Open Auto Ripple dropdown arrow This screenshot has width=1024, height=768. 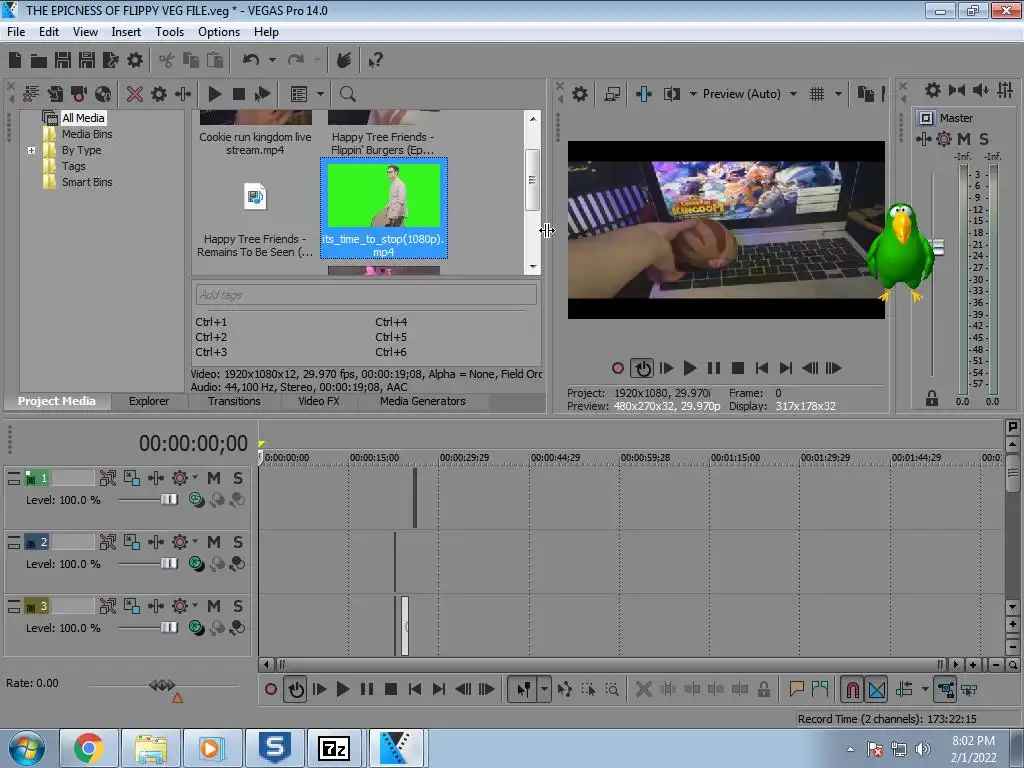click(925, 689)
